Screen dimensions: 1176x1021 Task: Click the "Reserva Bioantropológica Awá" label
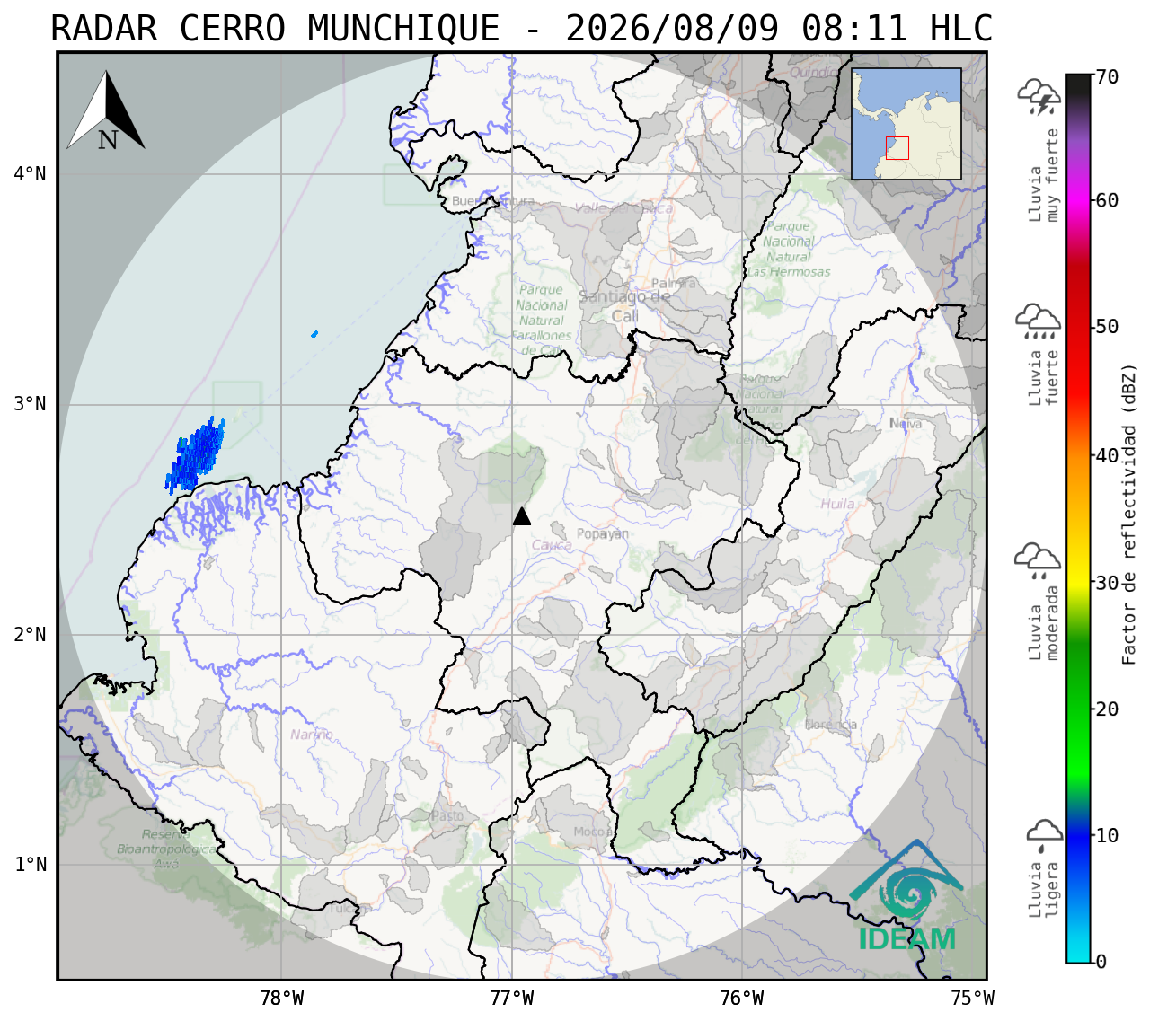pos(166,849)
